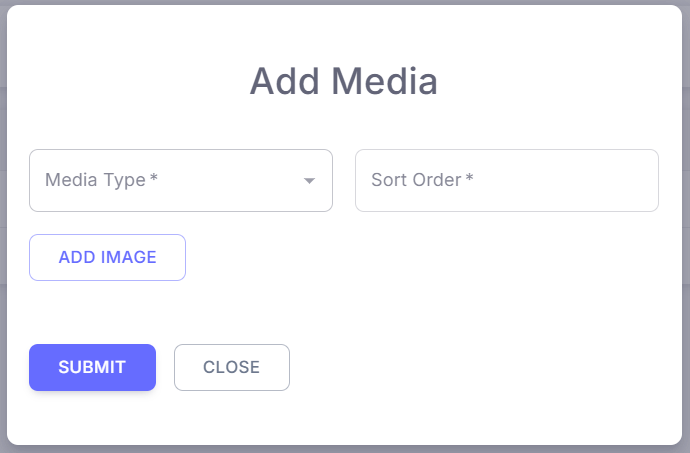Click the Media Type placeholder label
The width and height of the screenshot is (690, 453).
click(96, 181)
